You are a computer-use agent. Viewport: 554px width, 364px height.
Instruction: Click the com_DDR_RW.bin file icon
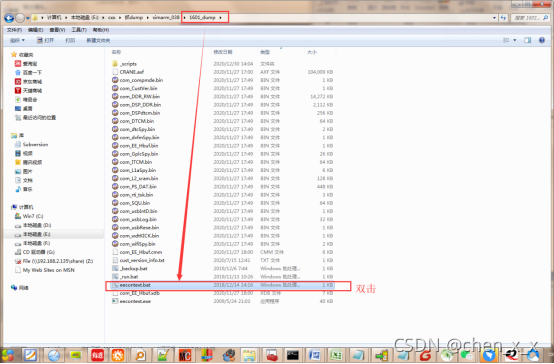pyautogui.click(x=115, y=96)
